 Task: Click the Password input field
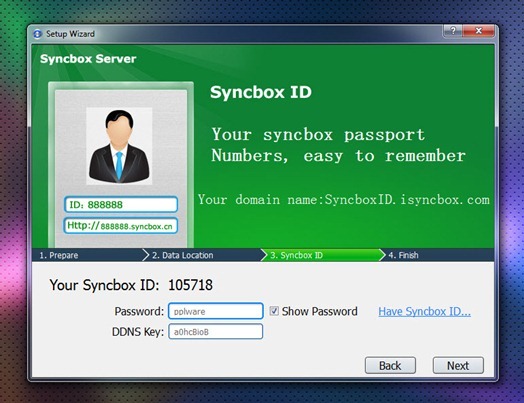pyautogui.click(x=216, y=311)
